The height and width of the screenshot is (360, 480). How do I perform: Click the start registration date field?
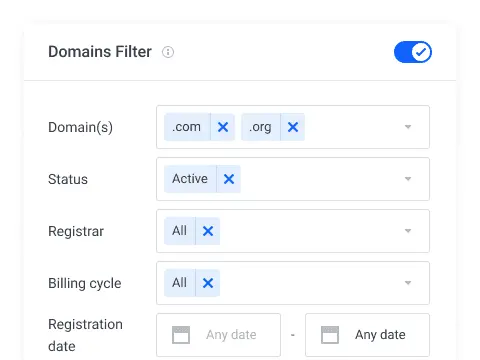(218, 335)
